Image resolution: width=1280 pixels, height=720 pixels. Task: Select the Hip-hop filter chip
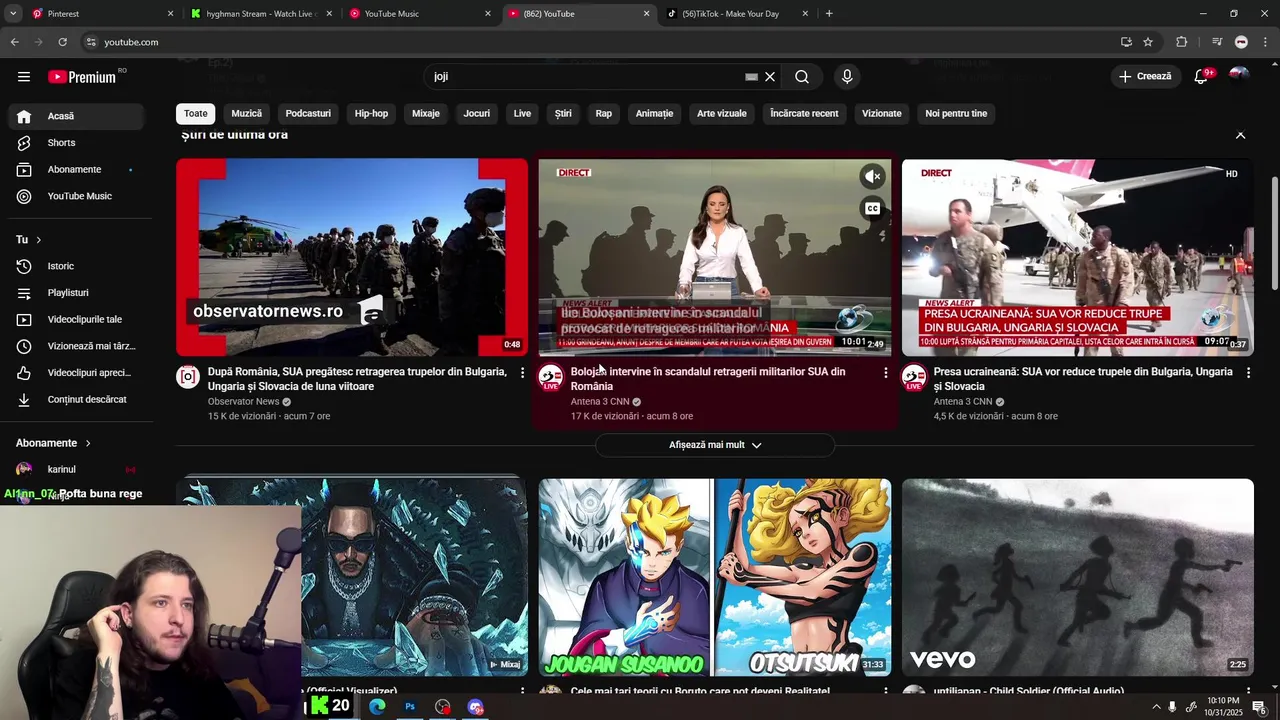tap(371, 114)
